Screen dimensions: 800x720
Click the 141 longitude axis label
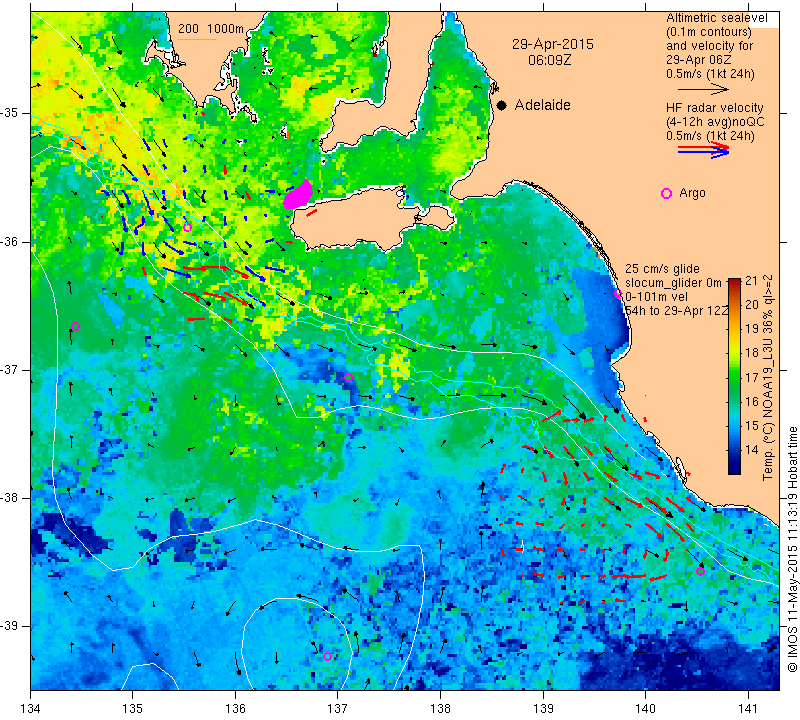(x=748, y=709)
